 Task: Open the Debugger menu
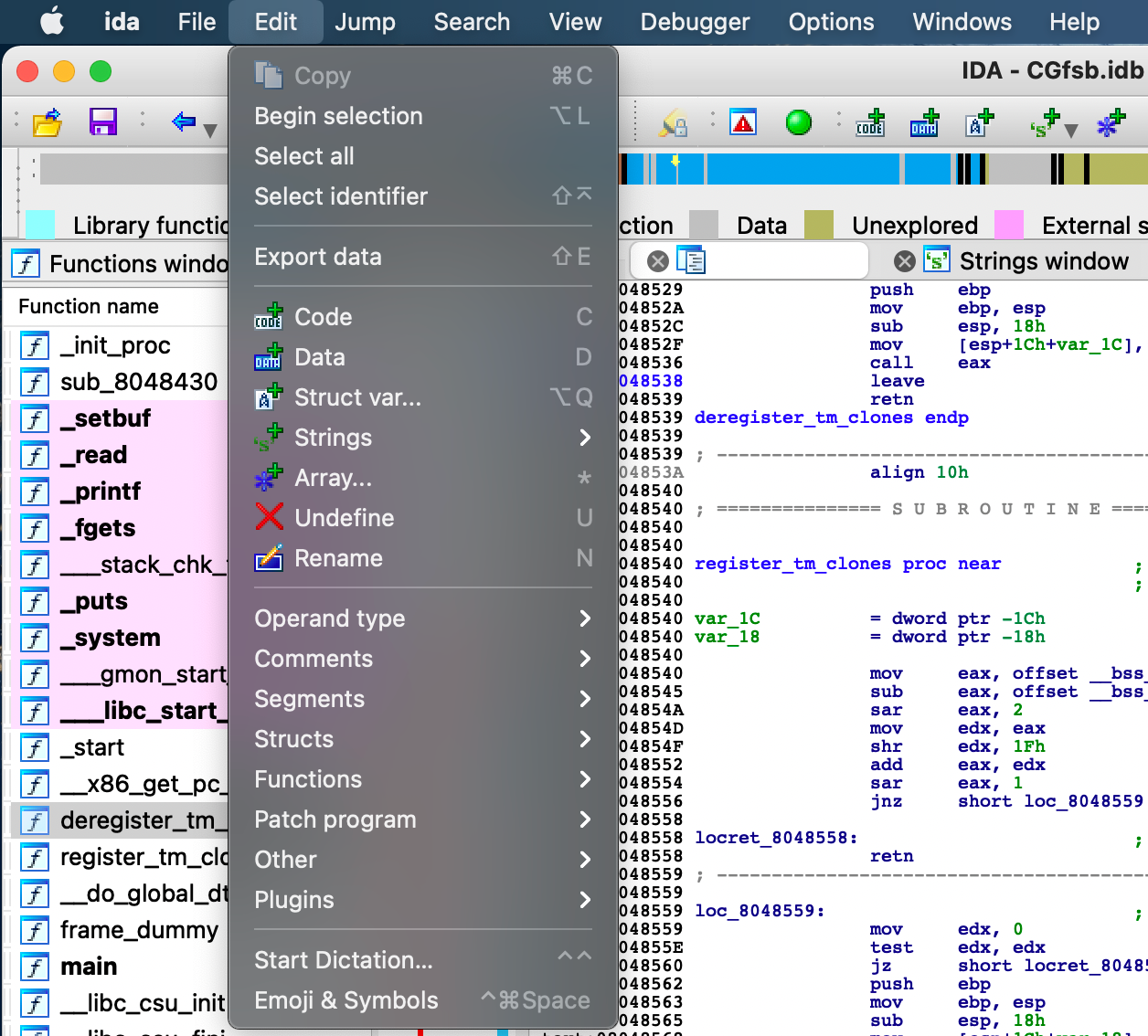(x=695, y=22)
